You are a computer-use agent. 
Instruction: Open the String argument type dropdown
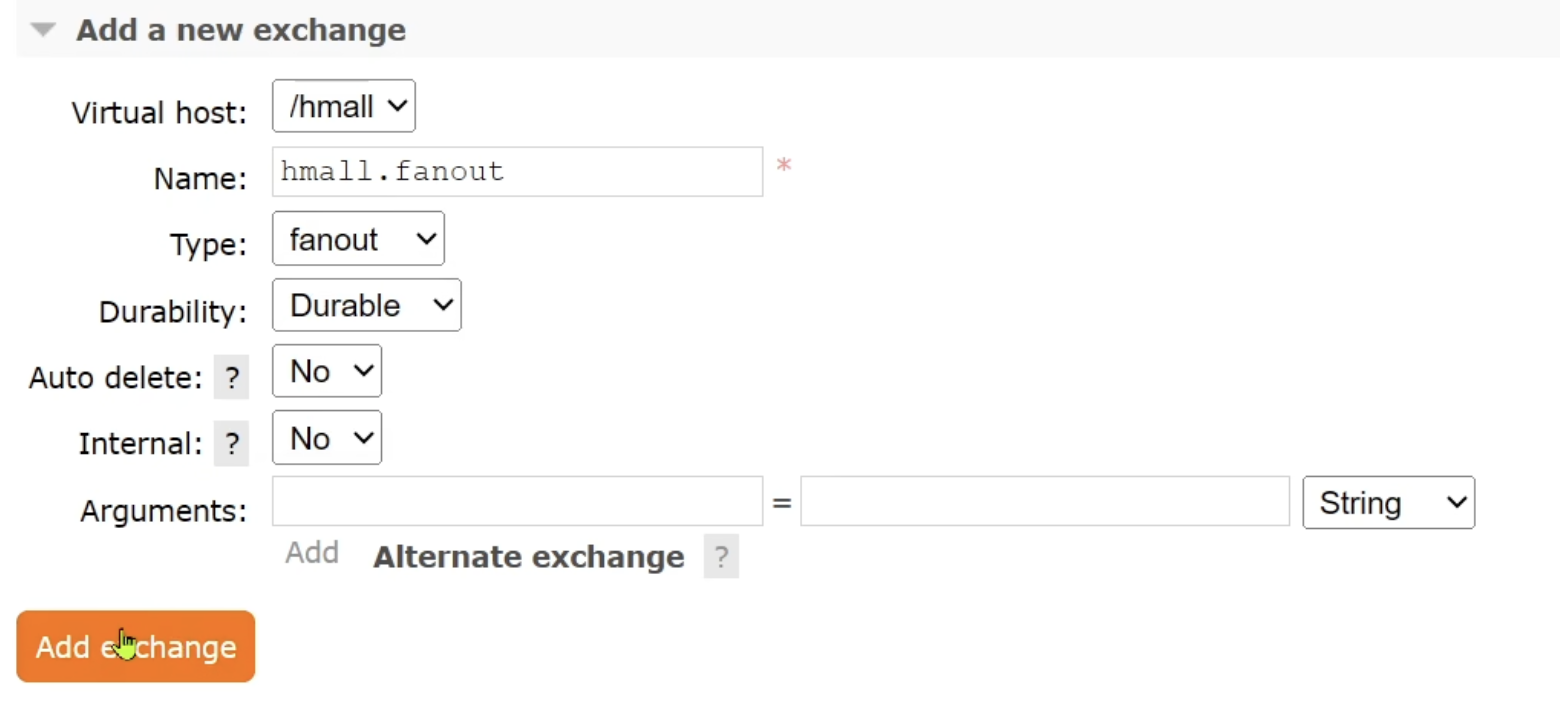pyautogui.click(x=1388, y=502)
